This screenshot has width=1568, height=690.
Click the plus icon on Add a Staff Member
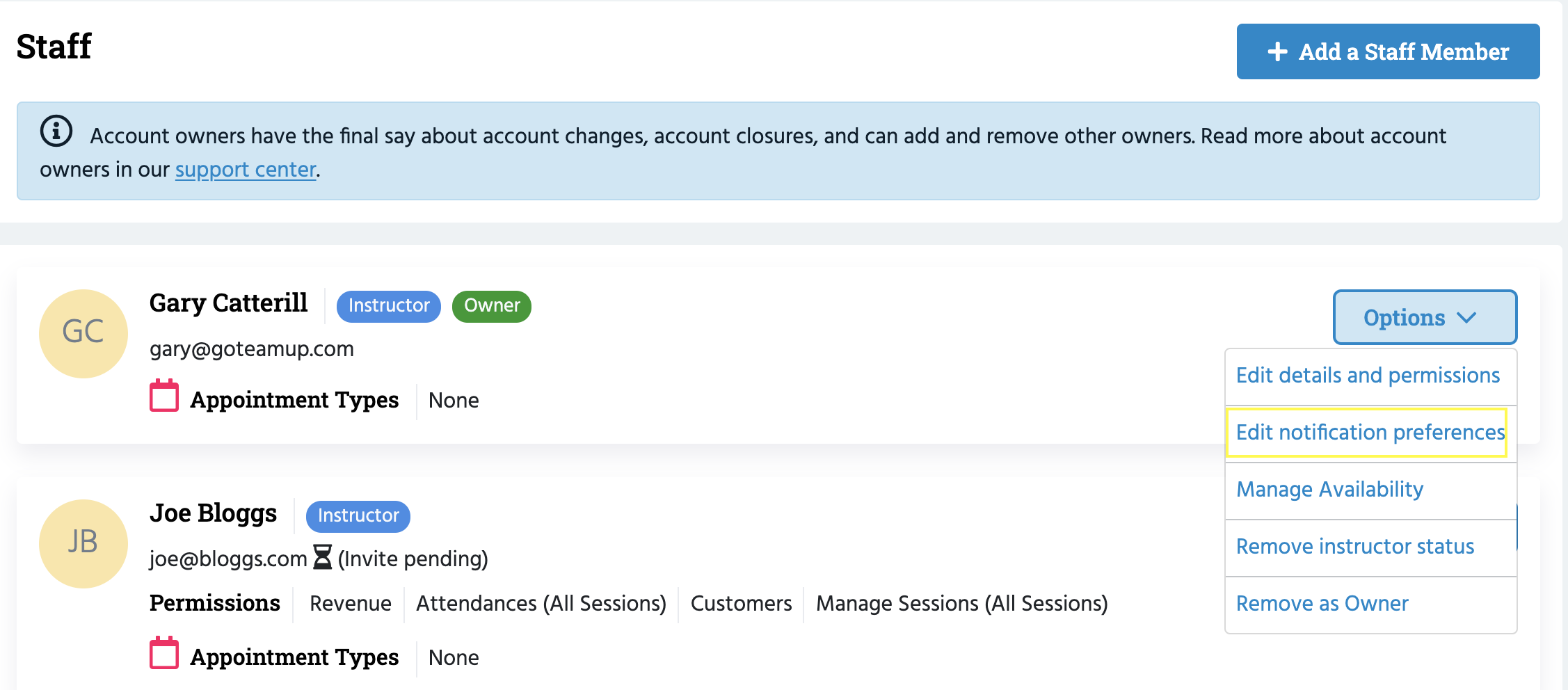point(1277,51)
